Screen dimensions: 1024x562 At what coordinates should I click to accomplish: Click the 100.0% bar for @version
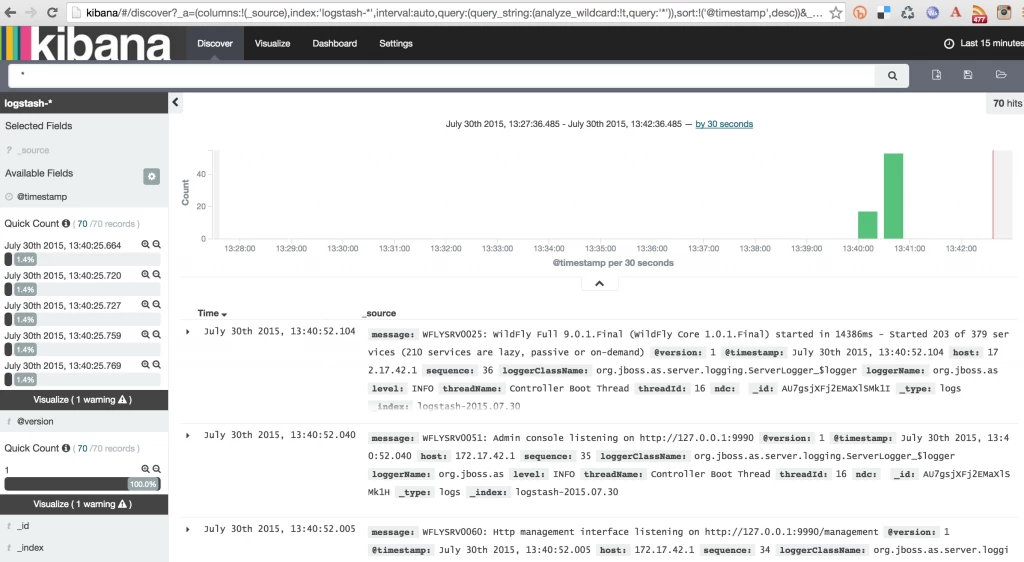pos(82,484)
